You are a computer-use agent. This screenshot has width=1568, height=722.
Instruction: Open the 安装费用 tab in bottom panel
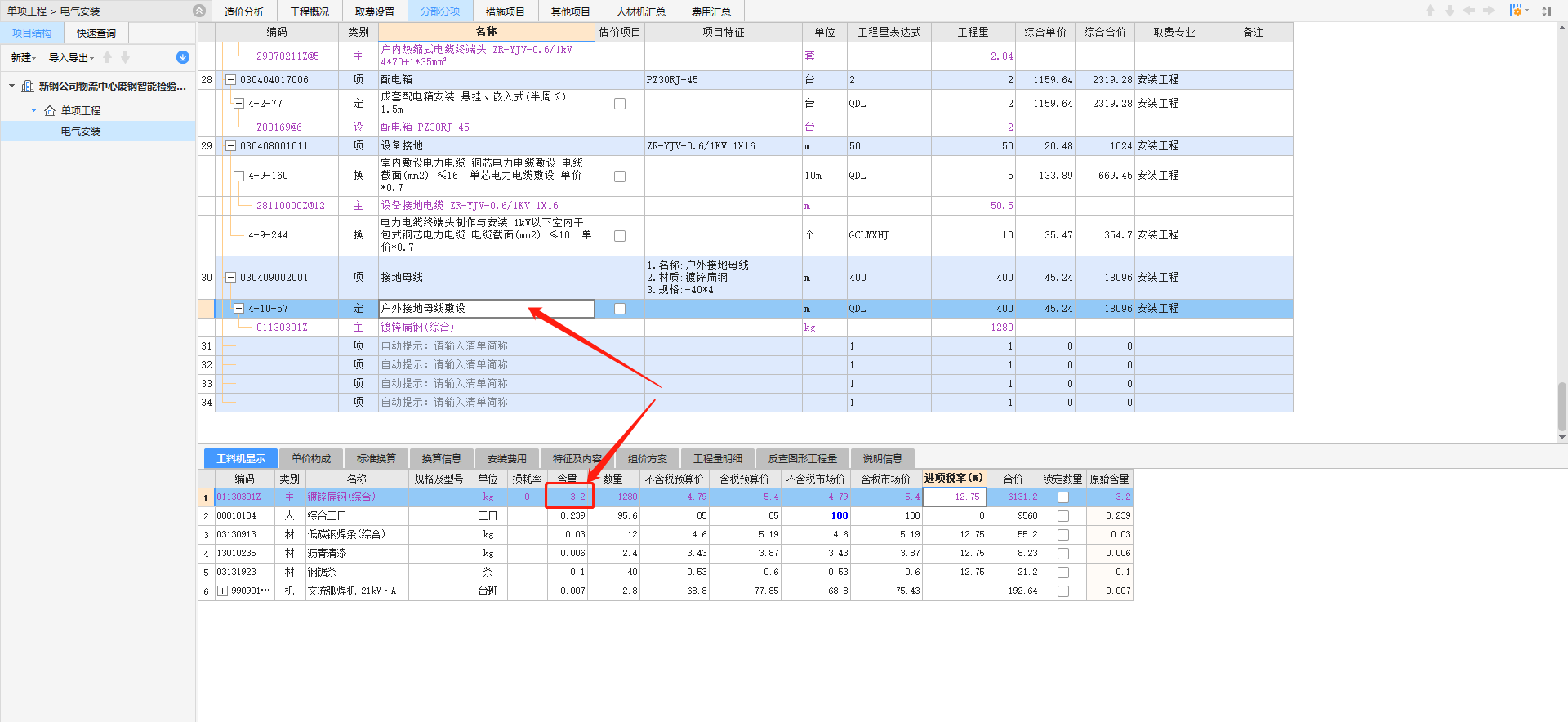coord(507,459)
